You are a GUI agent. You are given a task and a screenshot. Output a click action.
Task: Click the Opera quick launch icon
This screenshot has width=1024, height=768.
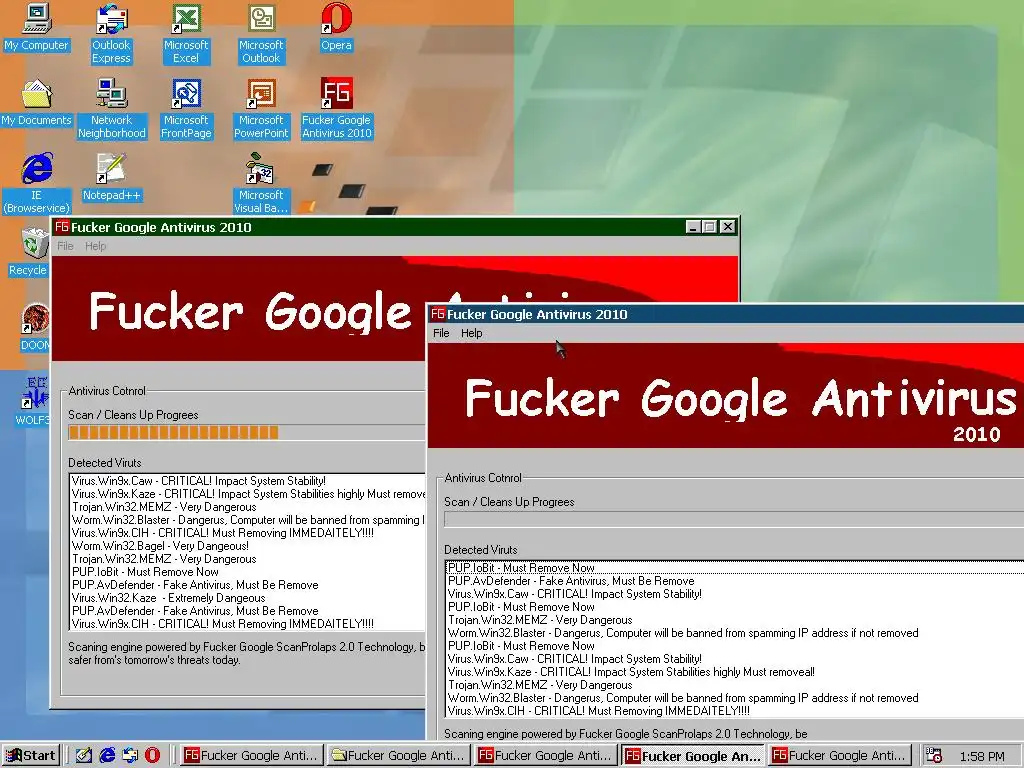click(152, 755)
